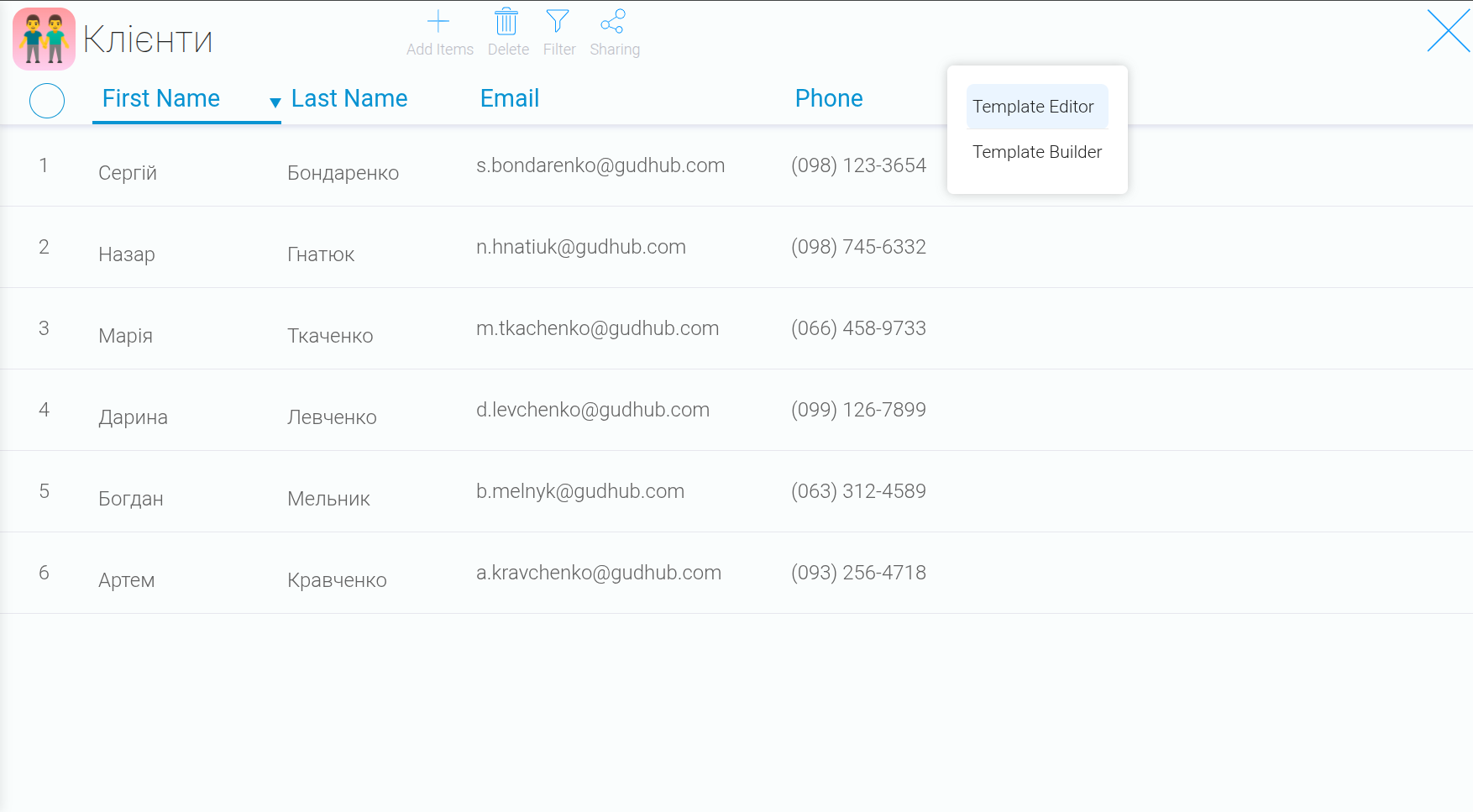Click the sort arrow beside Last Name
1473x812 pixels.
275,102
